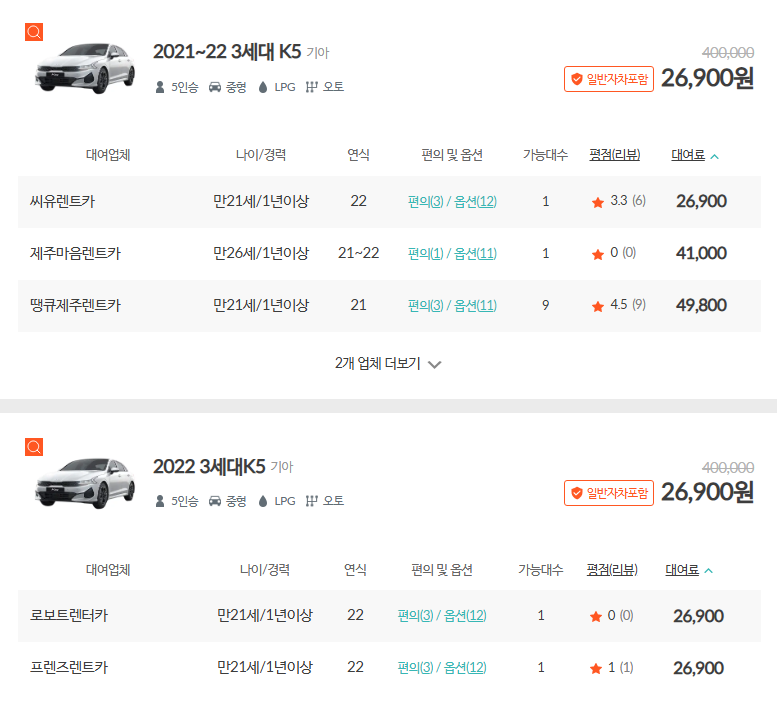Click 26,900 price in 씨유렌트카 row
The height and width of the screenshot is (705, 777).
click(701, 201)
